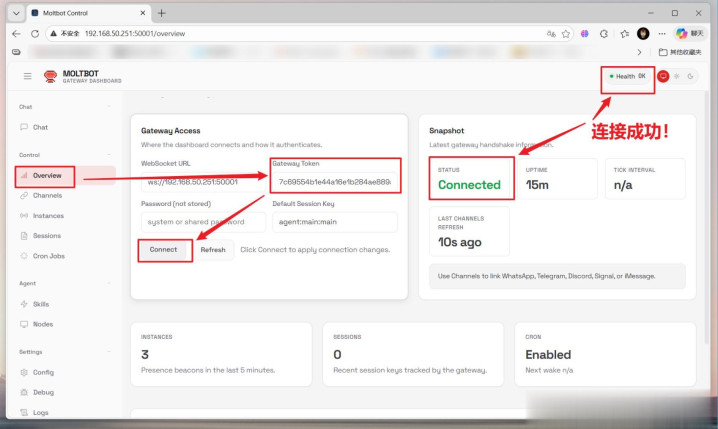Click the Nodes monitor icon

coord(24,324)
